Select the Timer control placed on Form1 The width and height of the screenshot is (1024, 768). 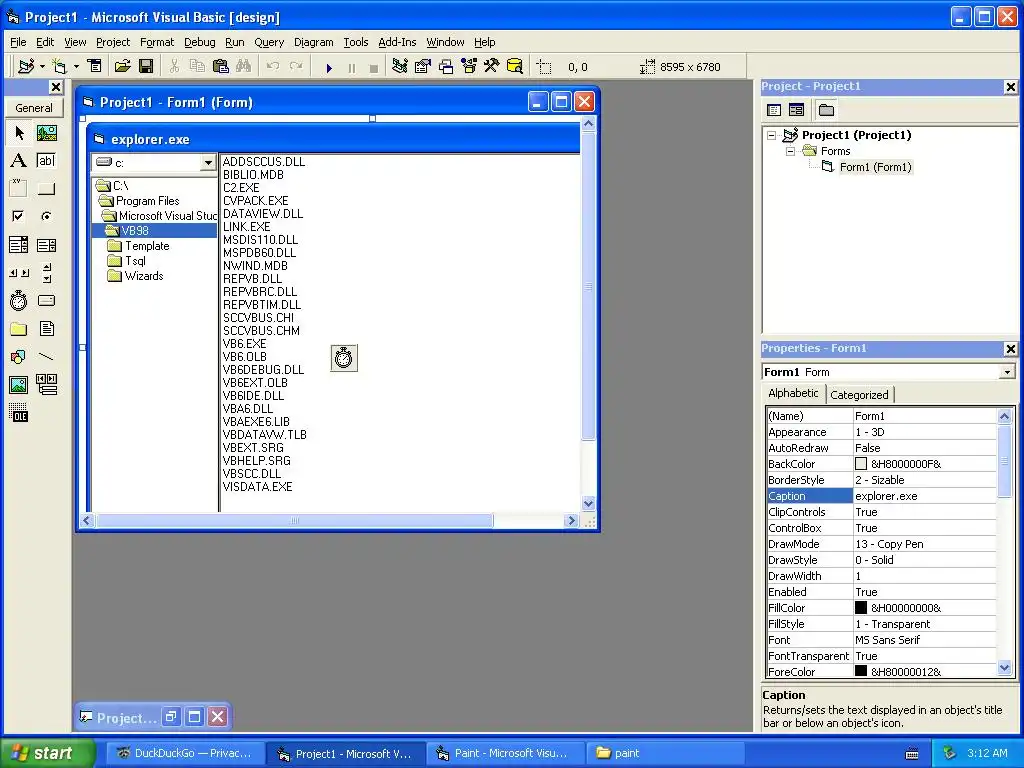344,358
